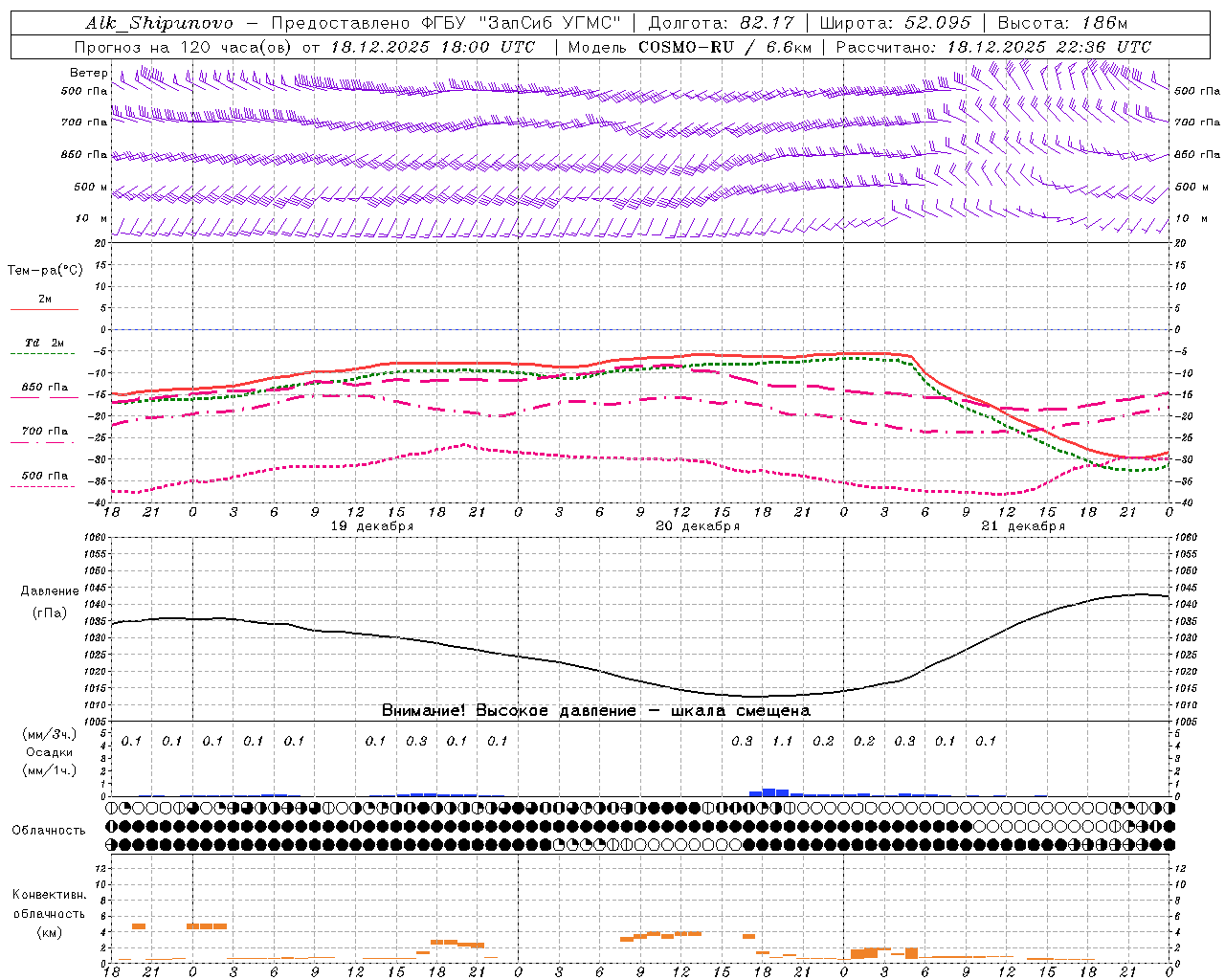
Task: Select the elevation text Высота: 186м
Action: [x=1062, y=24]
